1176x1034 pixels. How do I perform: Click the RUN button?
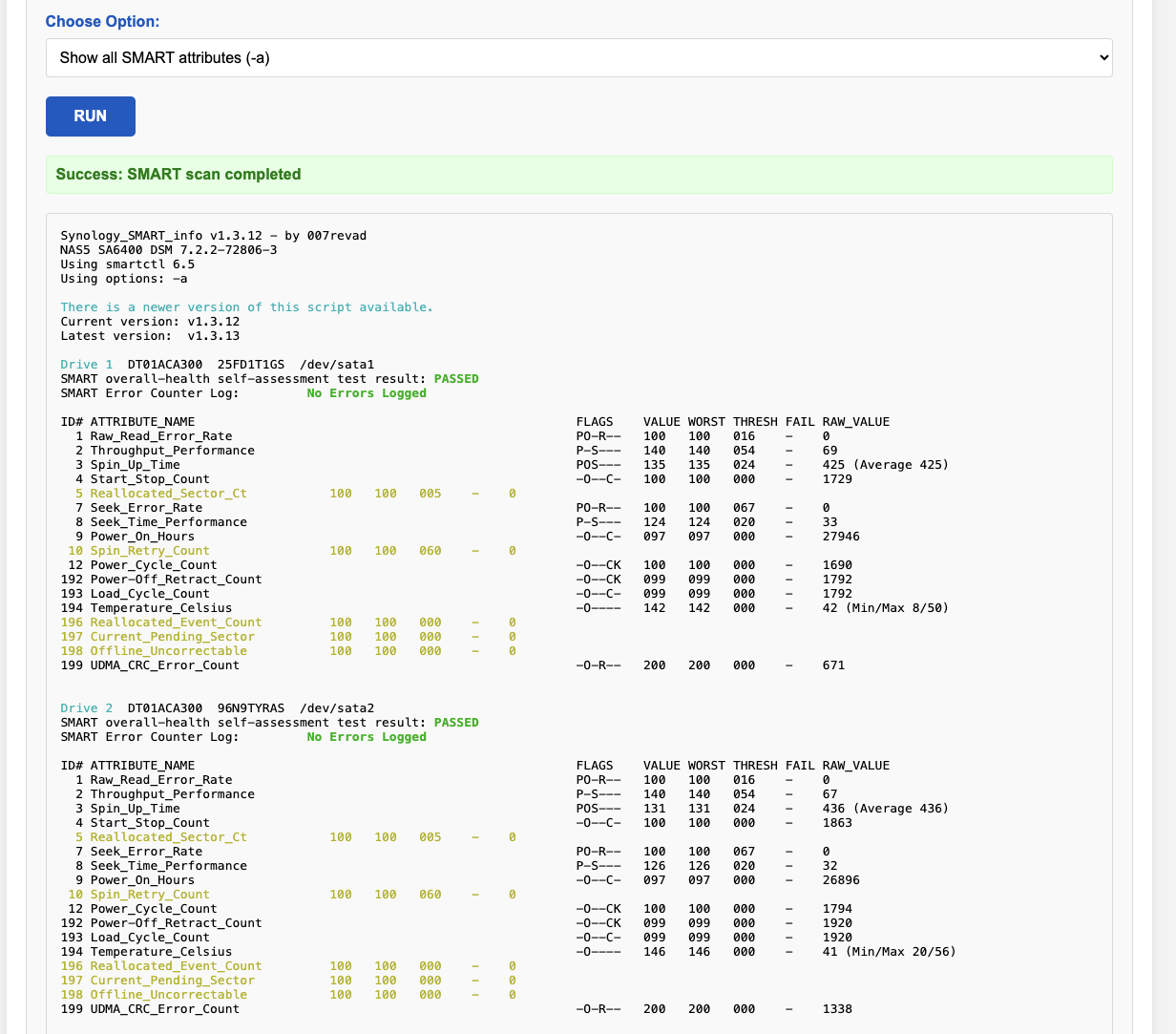click(x=91, y=116)
